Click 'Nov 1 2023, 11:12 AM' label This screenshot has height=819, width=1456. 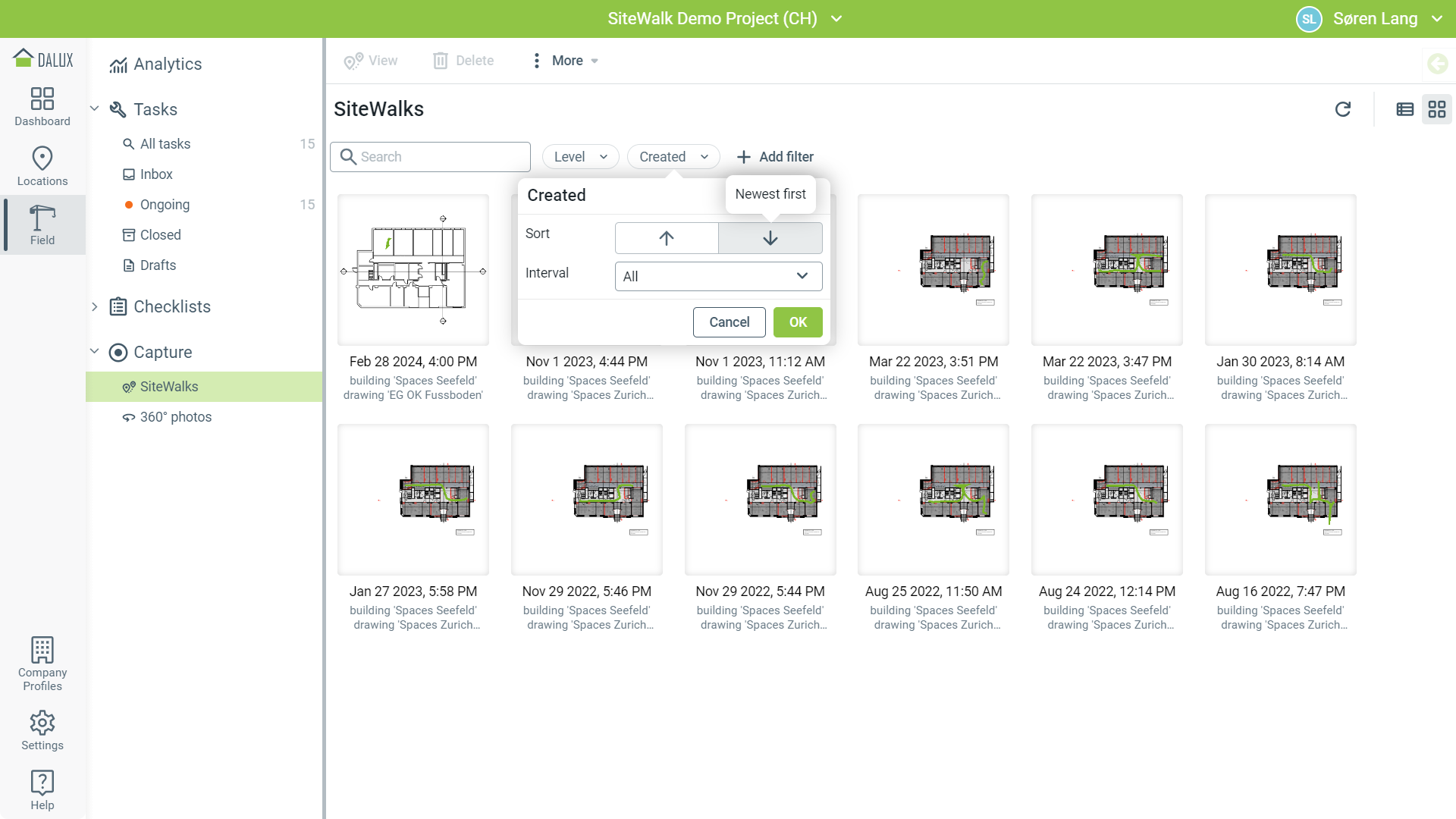point(761,362)
